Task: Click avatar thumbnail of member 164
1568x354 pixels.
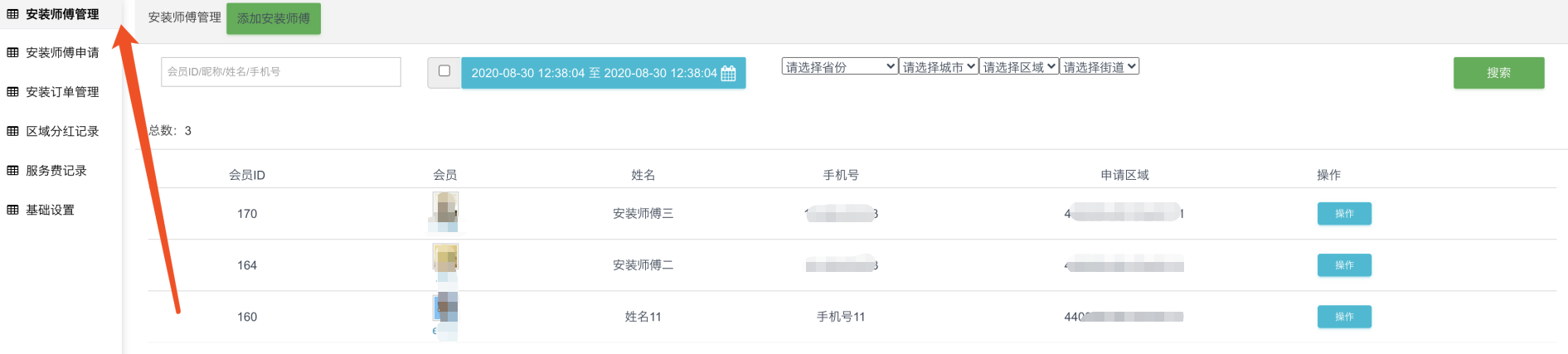Action: (445, 259)
